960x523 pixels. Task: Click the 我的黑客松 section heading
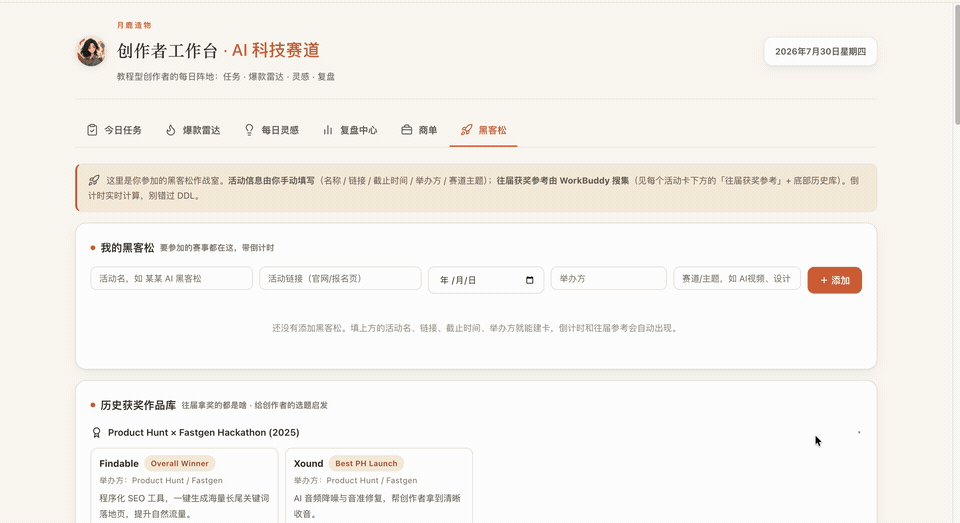tap(127, 247)
